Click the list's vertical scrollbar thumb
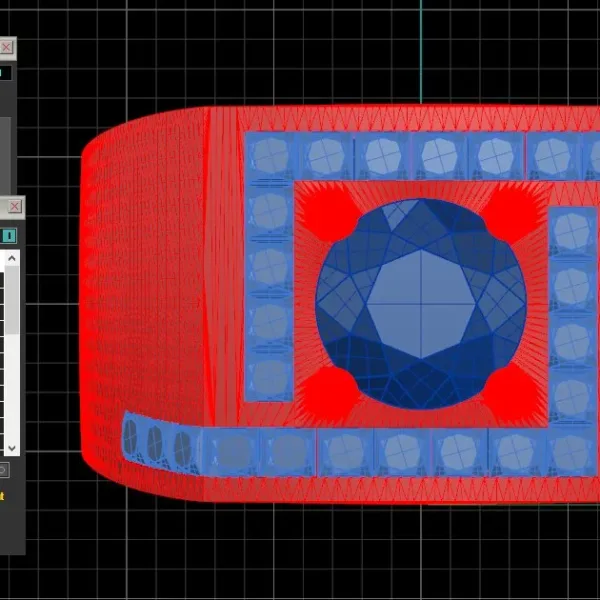 pyautogui.click(x=12, y=300)
